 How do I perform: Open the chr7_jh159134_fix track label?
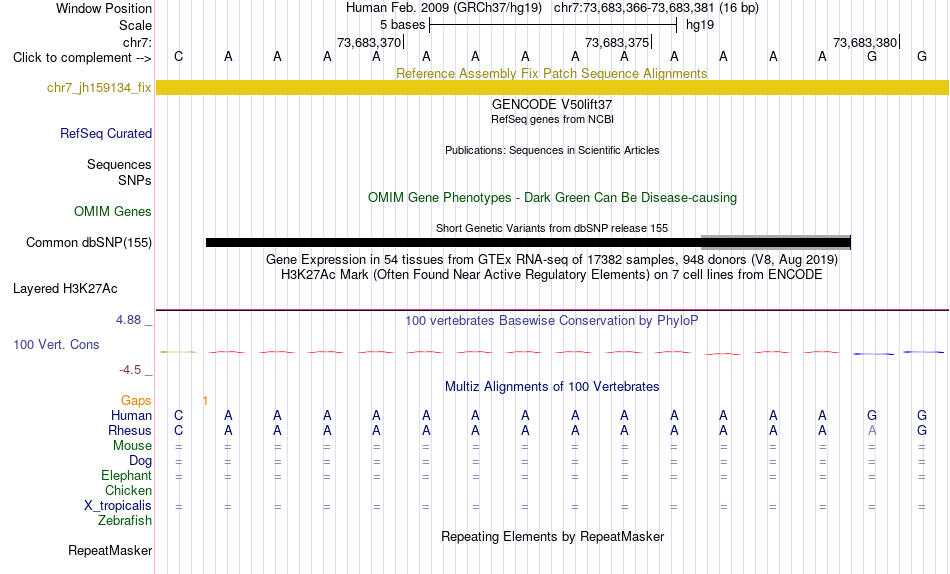[99, 87]
